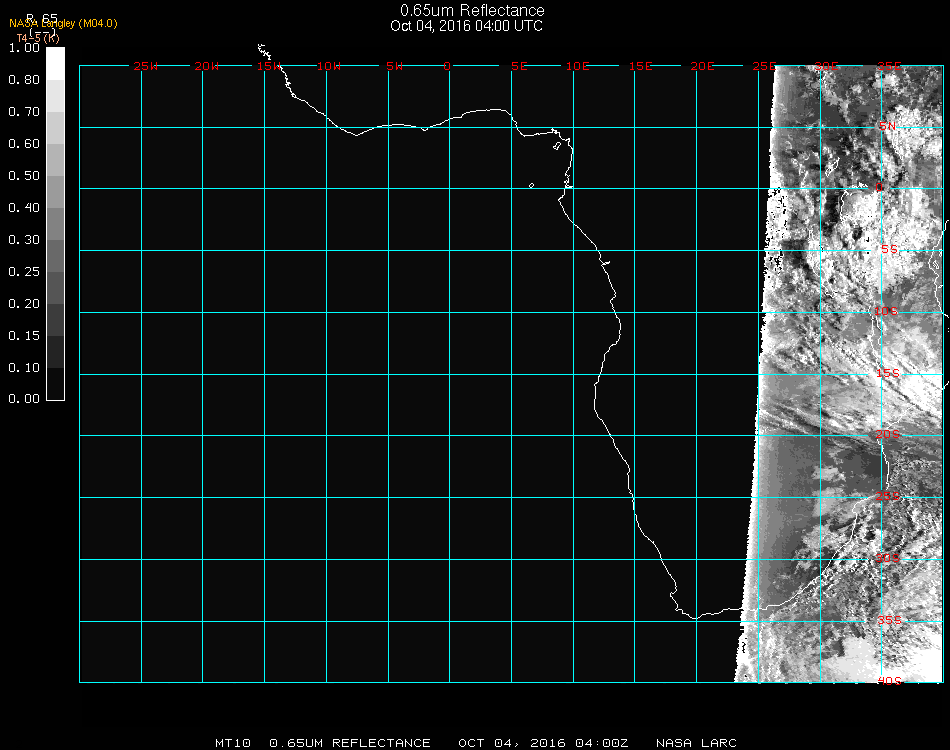Click the orange "NASA Langley (M04.0)" label
Image resolution: width=950 pixels, height=750 pixels.
(63, 24)
